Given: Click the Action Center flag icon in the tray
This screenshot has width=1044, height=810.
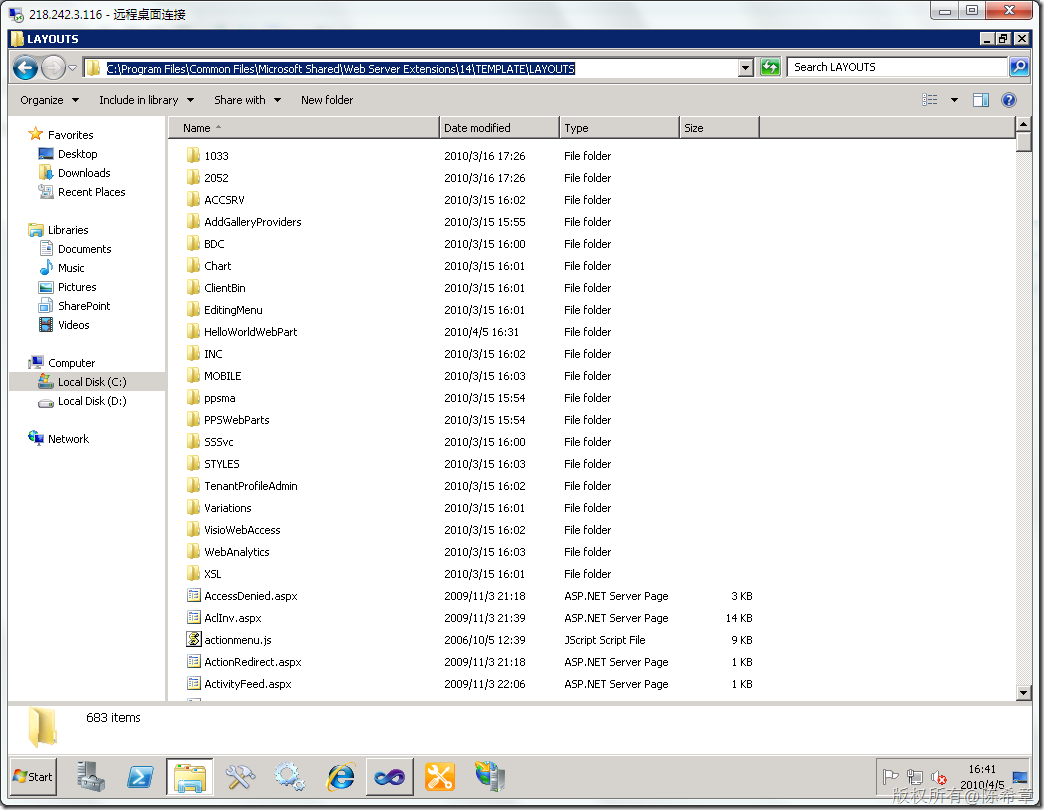Looking at the screenshot, I should pyautogui.click(x=890, y=777).
